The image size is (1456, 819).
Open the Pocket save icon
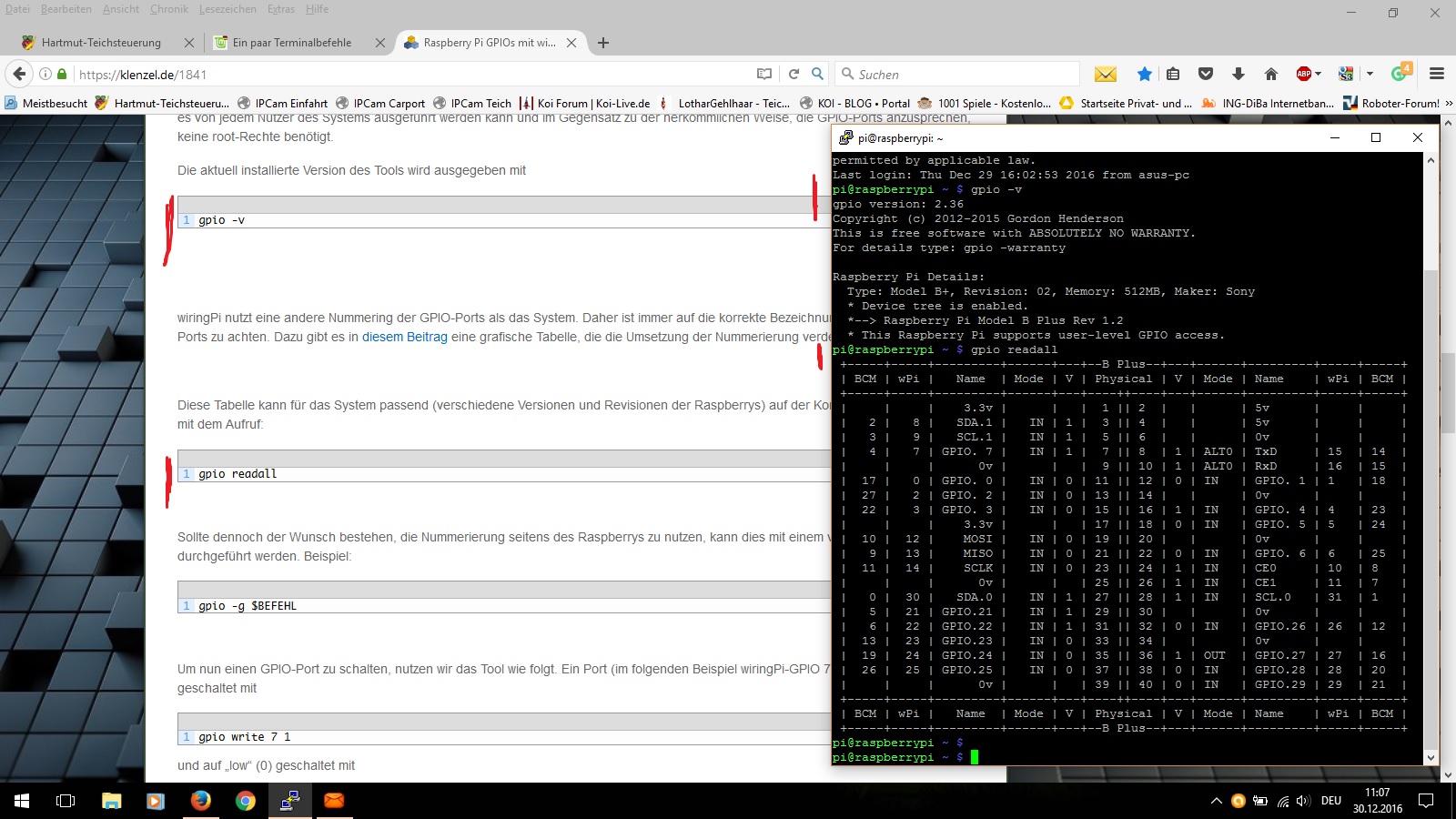[x=1206, y=74]
